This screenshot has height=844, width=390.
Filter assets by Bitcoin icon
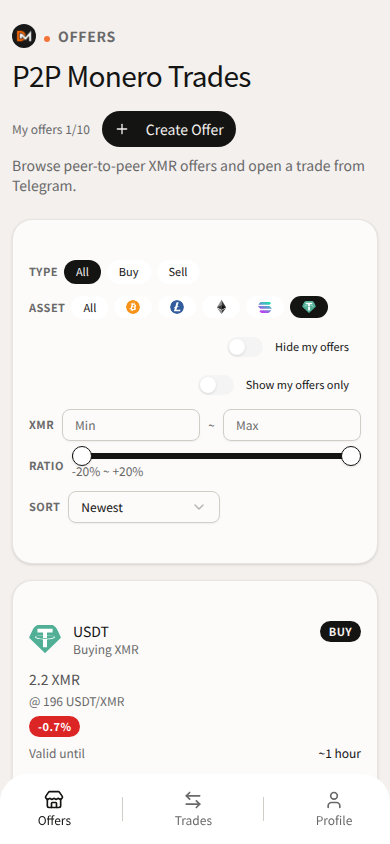133,307
